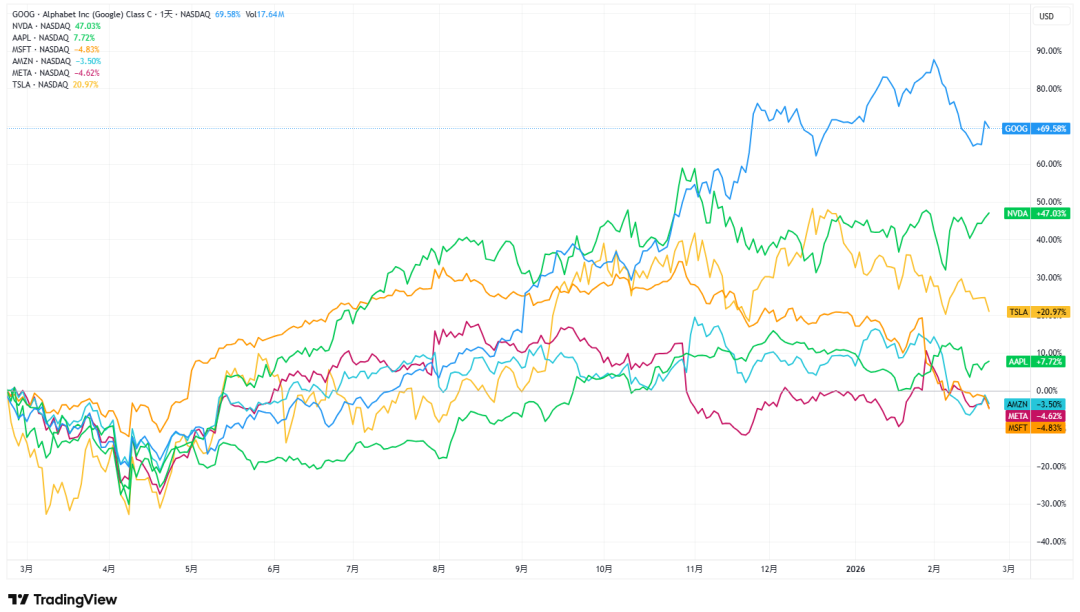Click the AMZN NASDAQ legend entry
1080x612 pixels.
pos(42,61)
